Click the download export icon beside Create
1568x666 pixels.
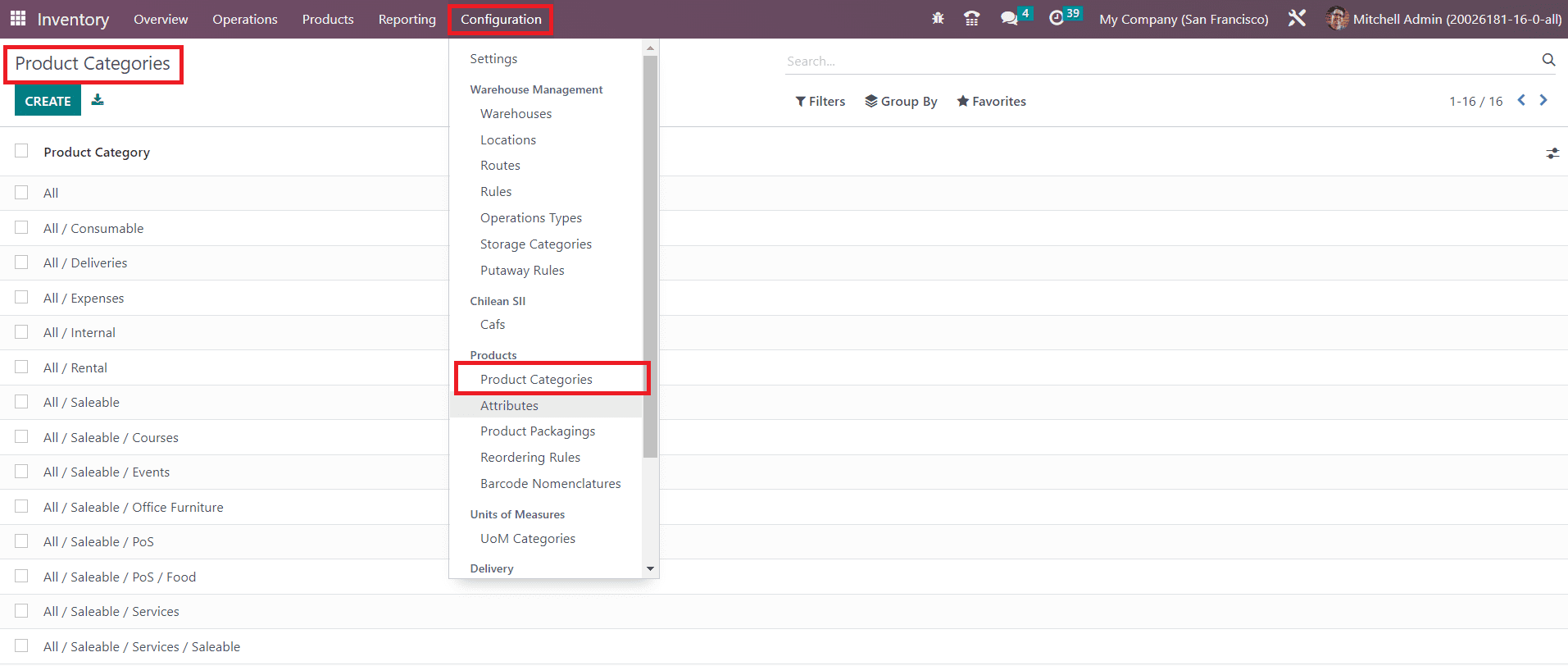point(98,100)
